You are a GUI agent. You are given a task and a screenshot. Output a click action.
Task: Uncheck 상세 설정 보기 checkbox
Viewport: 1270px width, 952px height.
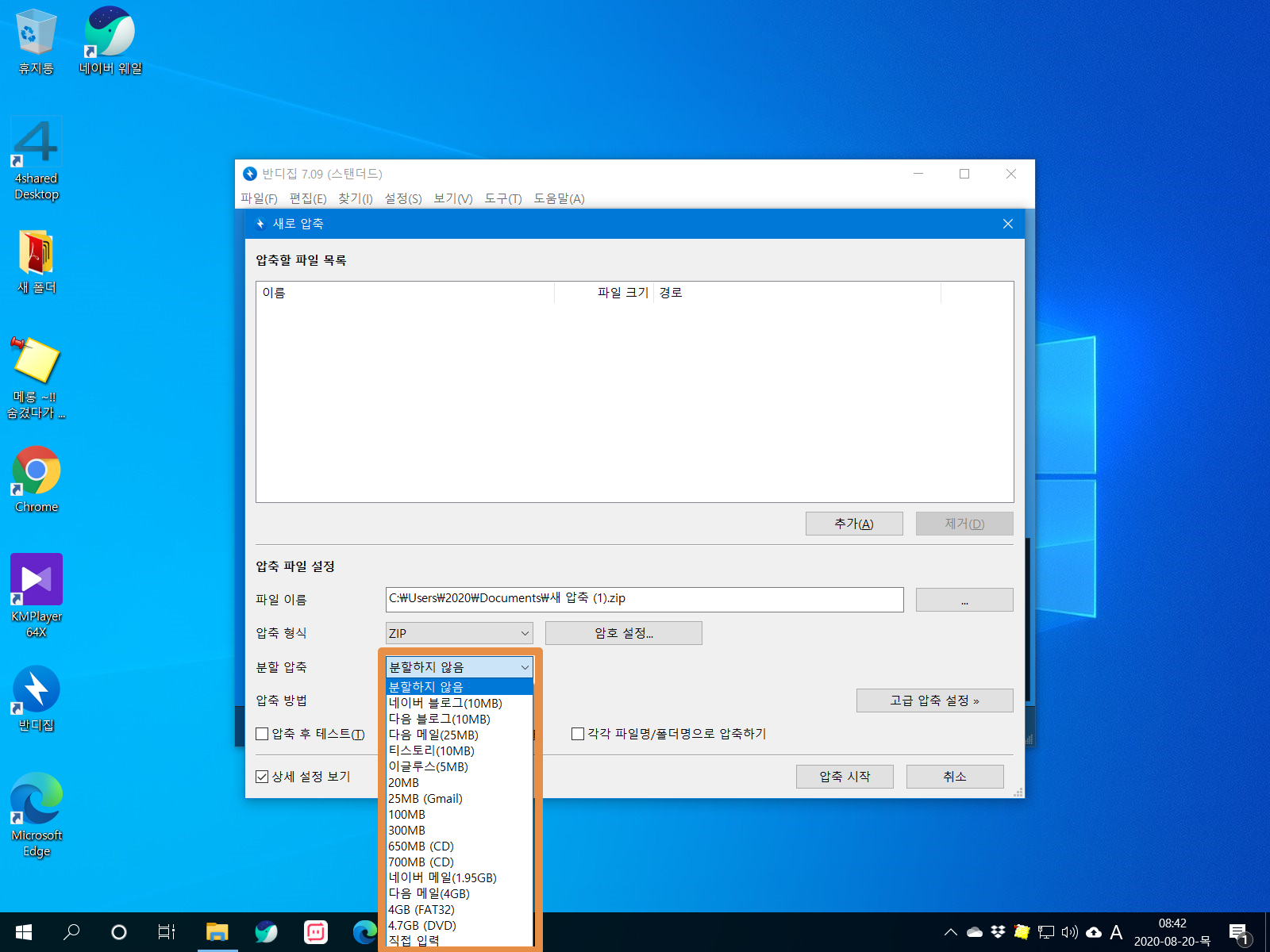pos(262,777)
